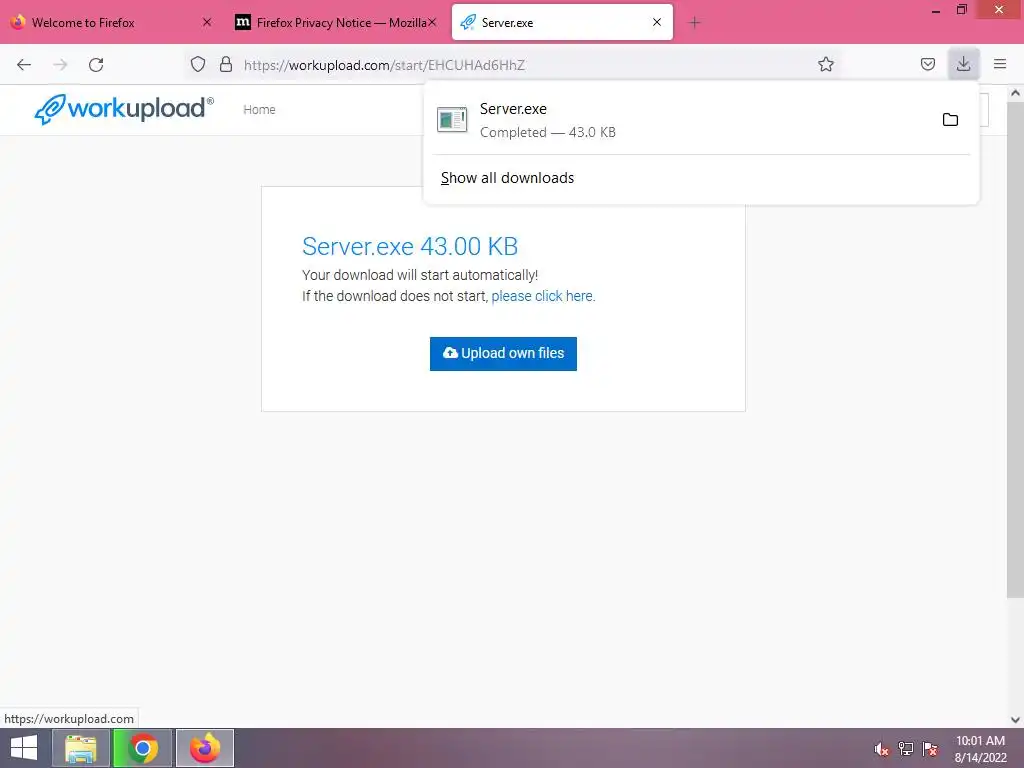The height and width of the screenshot is (768, 1024).
Task: Click the page vertical scrollbar thumb
Action: [1015, 349]
